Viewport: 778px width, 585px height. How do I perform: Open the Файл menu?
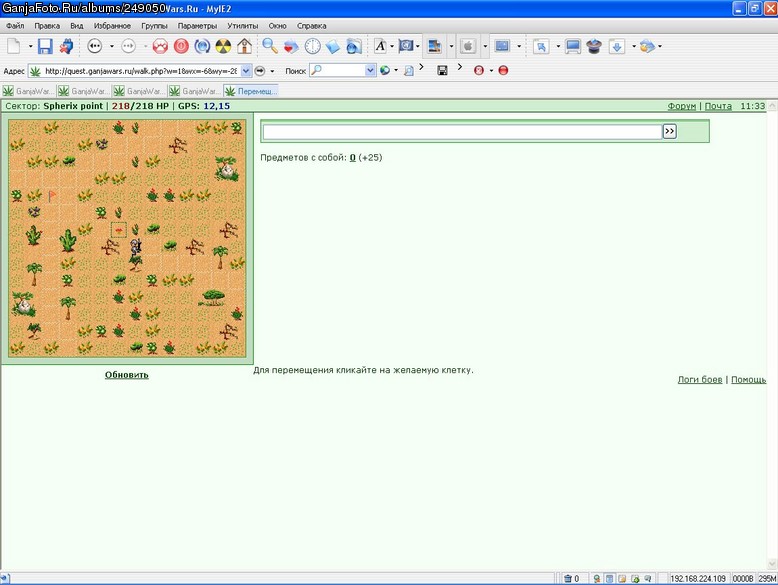(x=15, y=26)
